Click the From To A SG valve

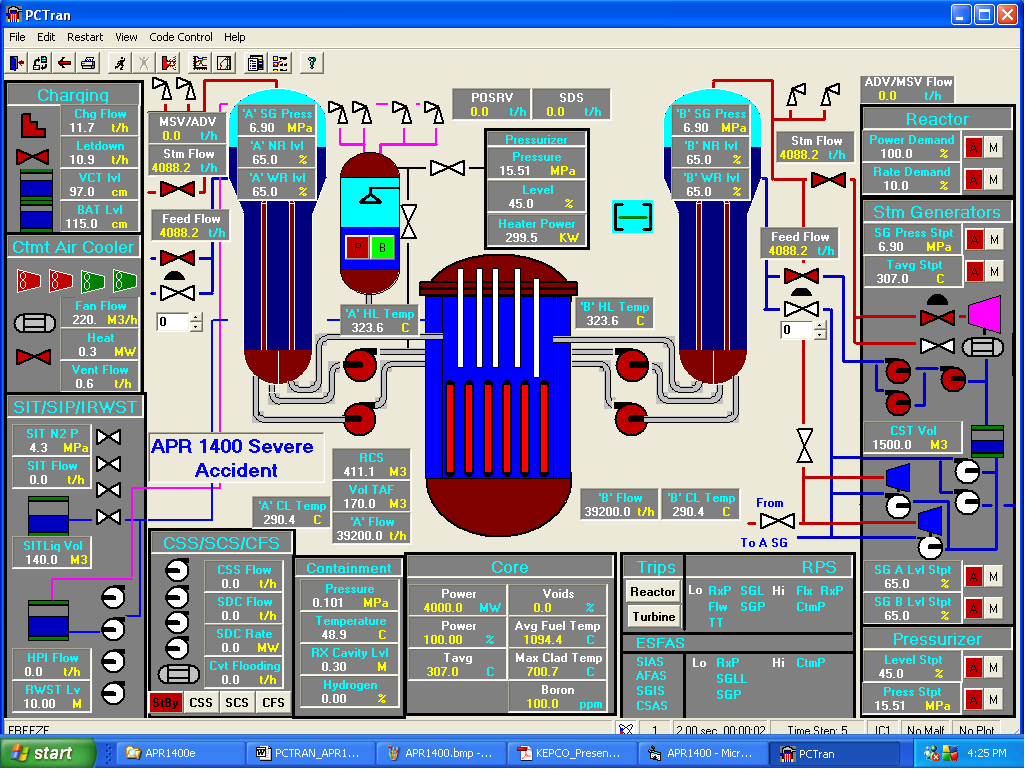pyautogui.click(x=777, y=521)
